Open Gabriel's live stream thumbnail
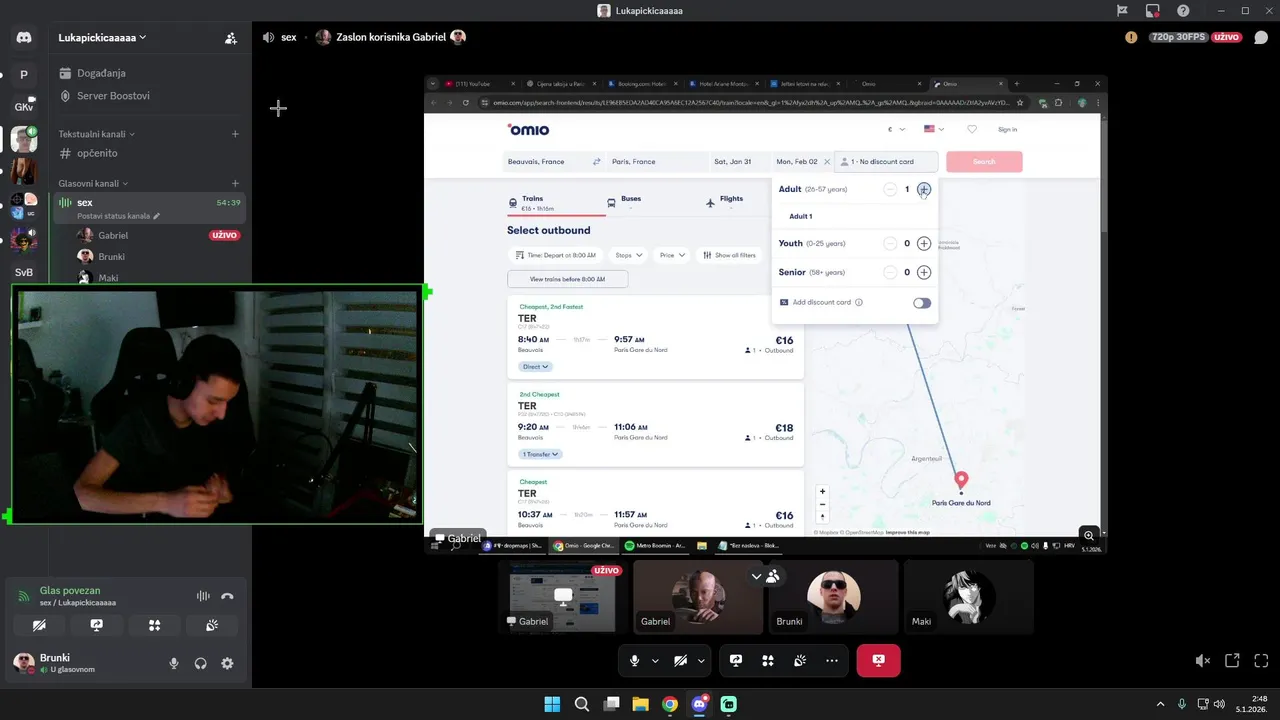Viewport: 1280px width, 720px height. pos(563,596)
